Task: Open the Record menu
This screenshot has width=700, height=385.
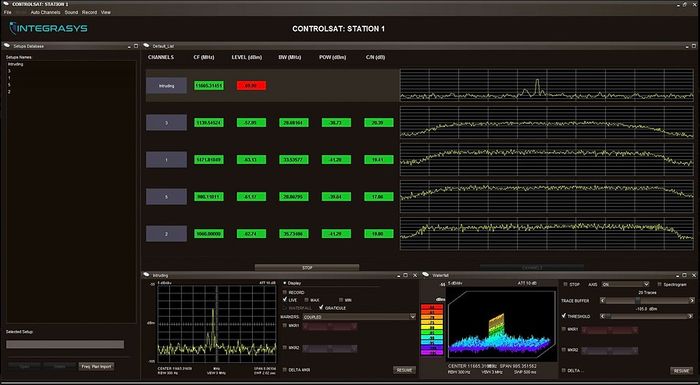Action: (x=89, y=13)
